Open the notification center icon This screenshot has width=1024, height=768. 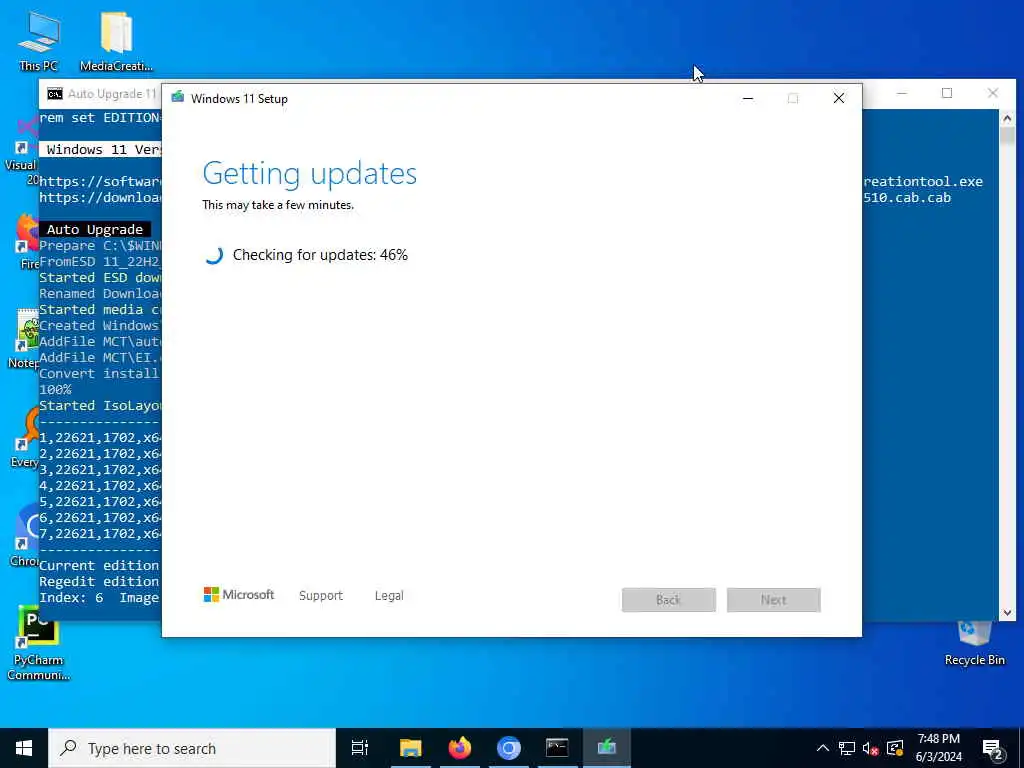[992, 749]
